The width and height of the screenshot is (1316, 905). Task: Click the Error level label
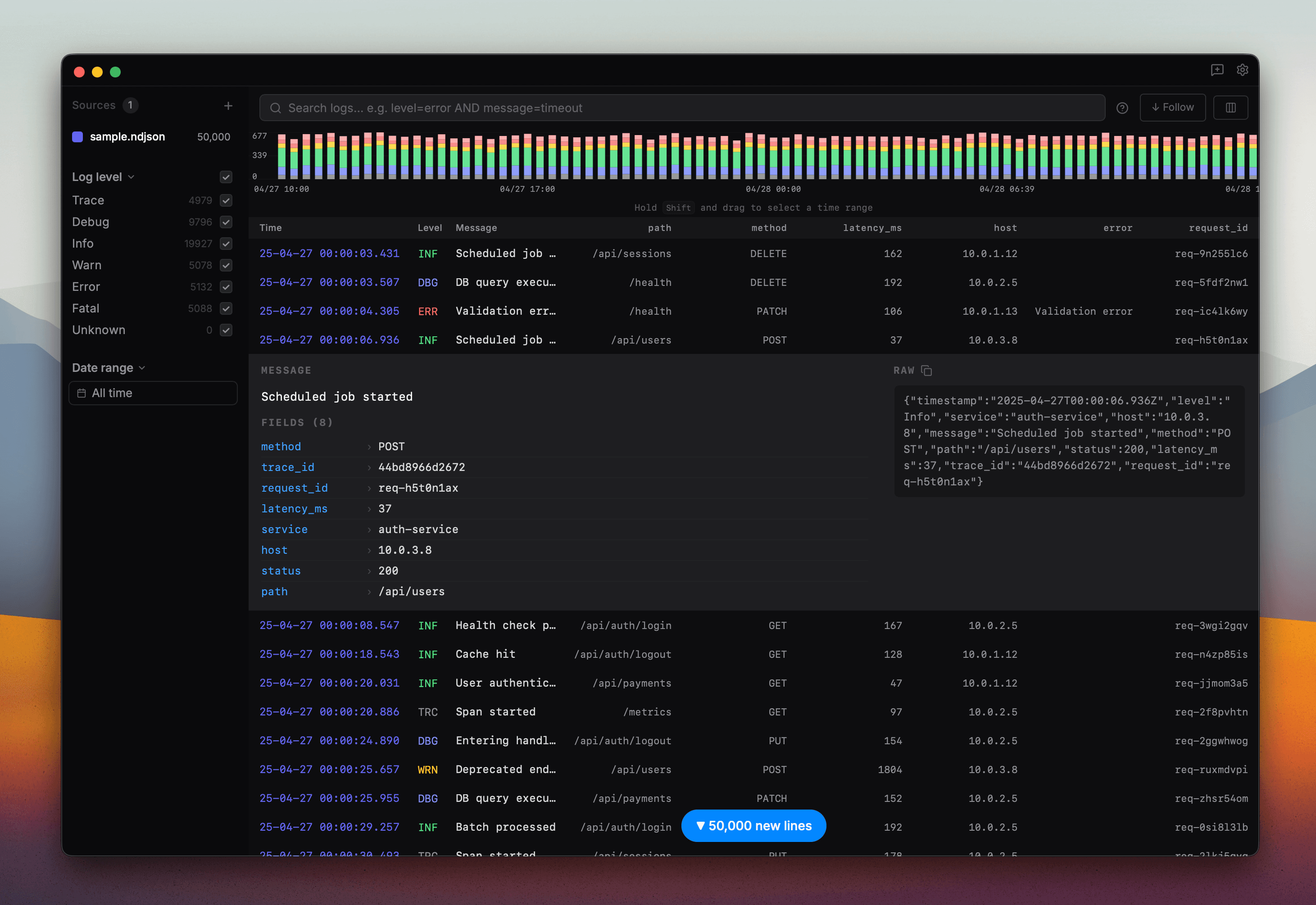pos(86,286)
